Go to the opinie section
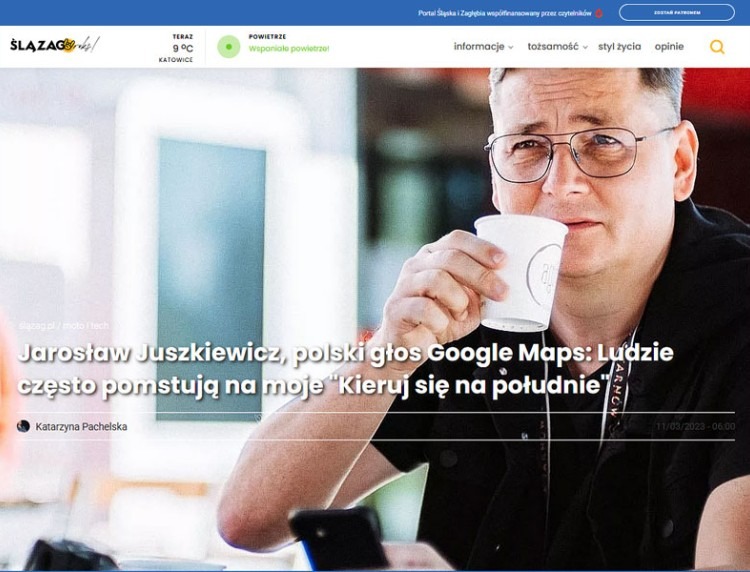The image size is (750, 572). (x=669, y=46)
